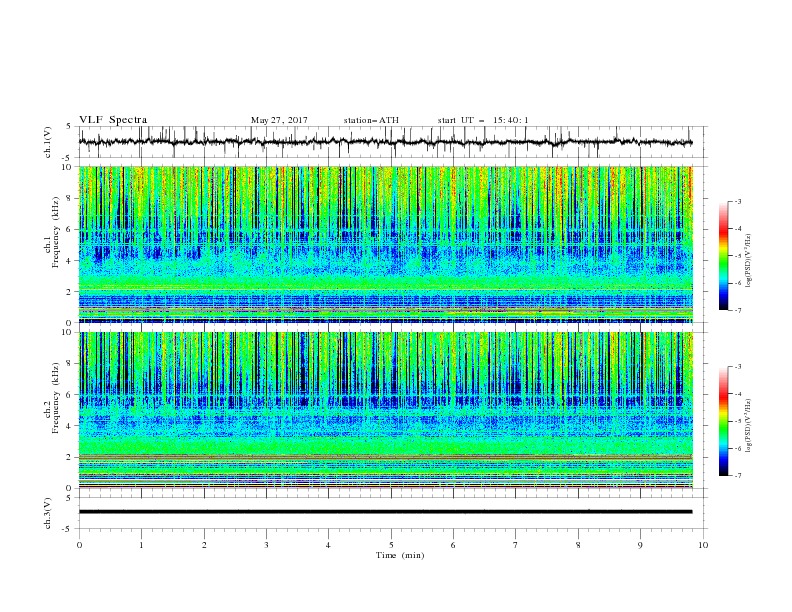Click time axis tick label "7"
Viewport: 792px width, 612px height.
pos(516,545)
